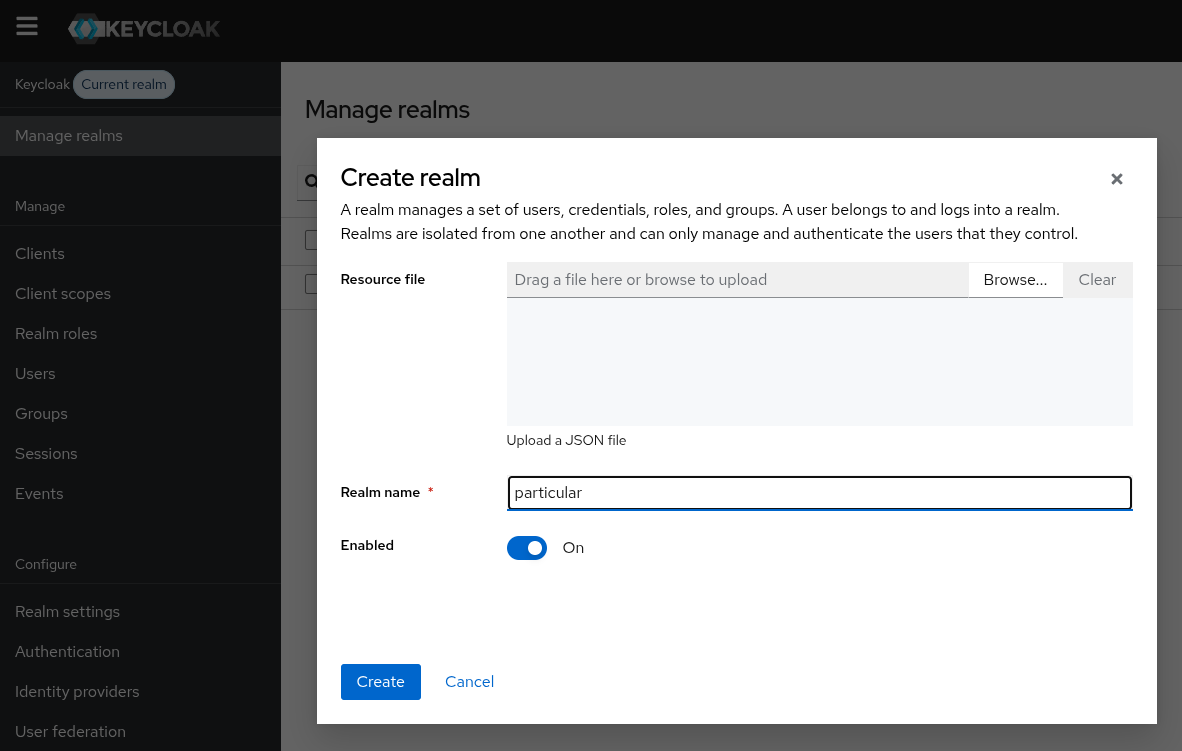Close the Create realm dialog
This screenshot has width=1182, height=751.
coord(1116,179)
